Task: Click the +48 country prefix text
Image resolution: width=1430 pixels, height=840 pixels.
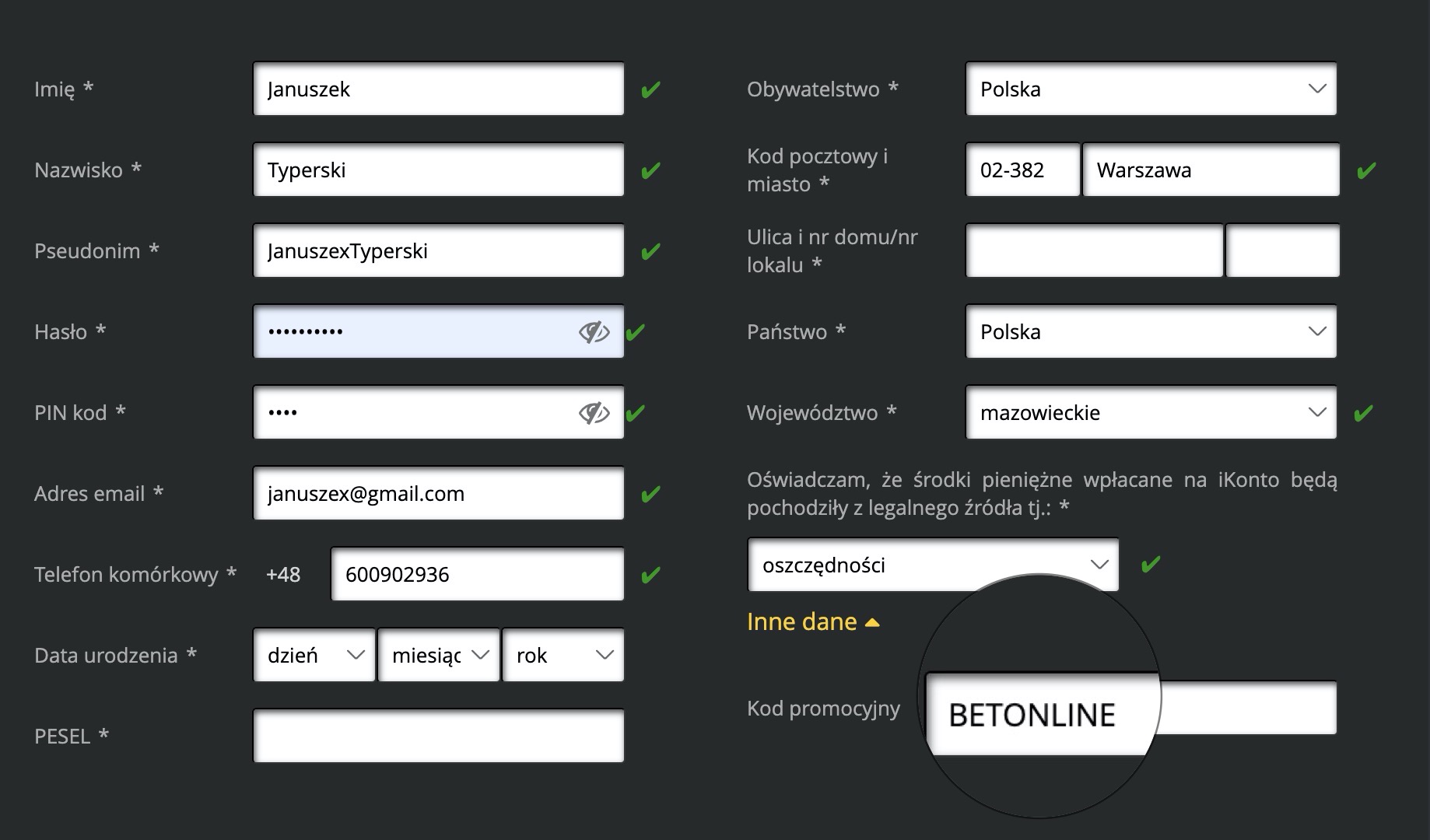Action: pos(283,575)
